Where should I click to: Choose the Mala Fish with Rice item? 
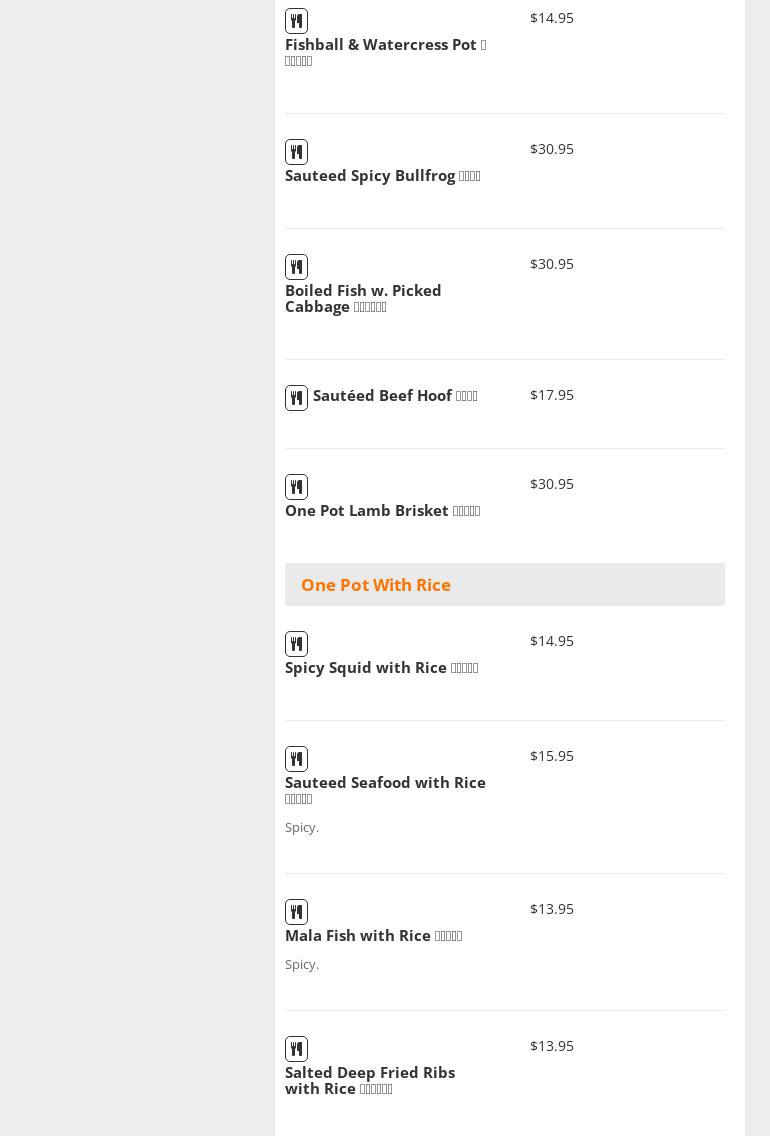[x=358, y=936]
